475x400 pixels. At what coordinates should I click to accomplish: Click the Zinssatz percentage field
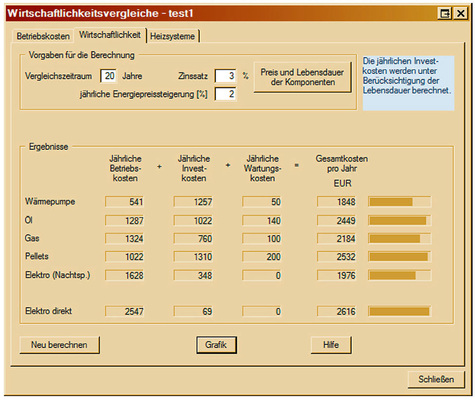226,76
